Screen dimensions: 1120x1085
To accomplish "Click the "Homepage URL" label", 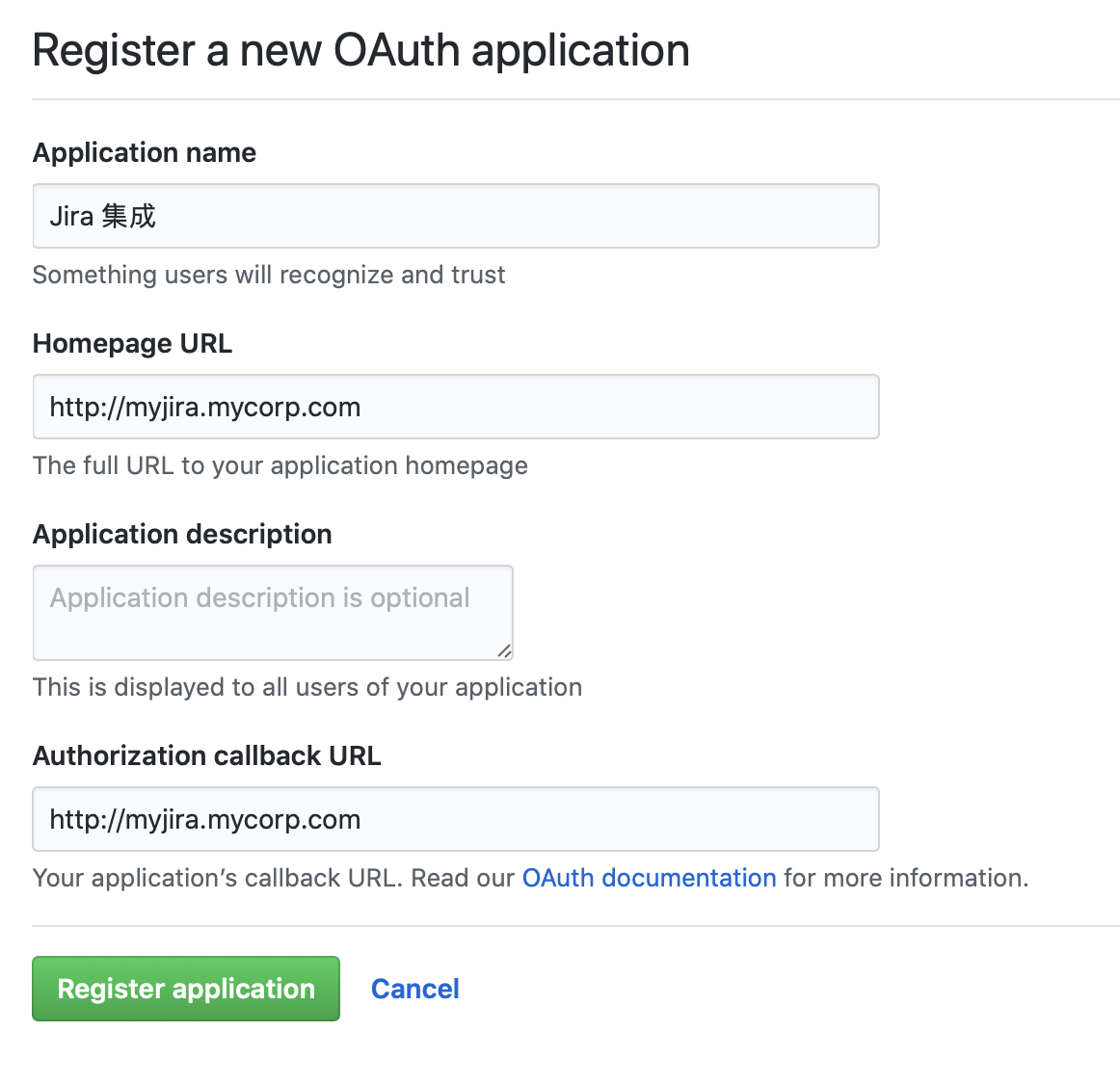I will [132, 343].
